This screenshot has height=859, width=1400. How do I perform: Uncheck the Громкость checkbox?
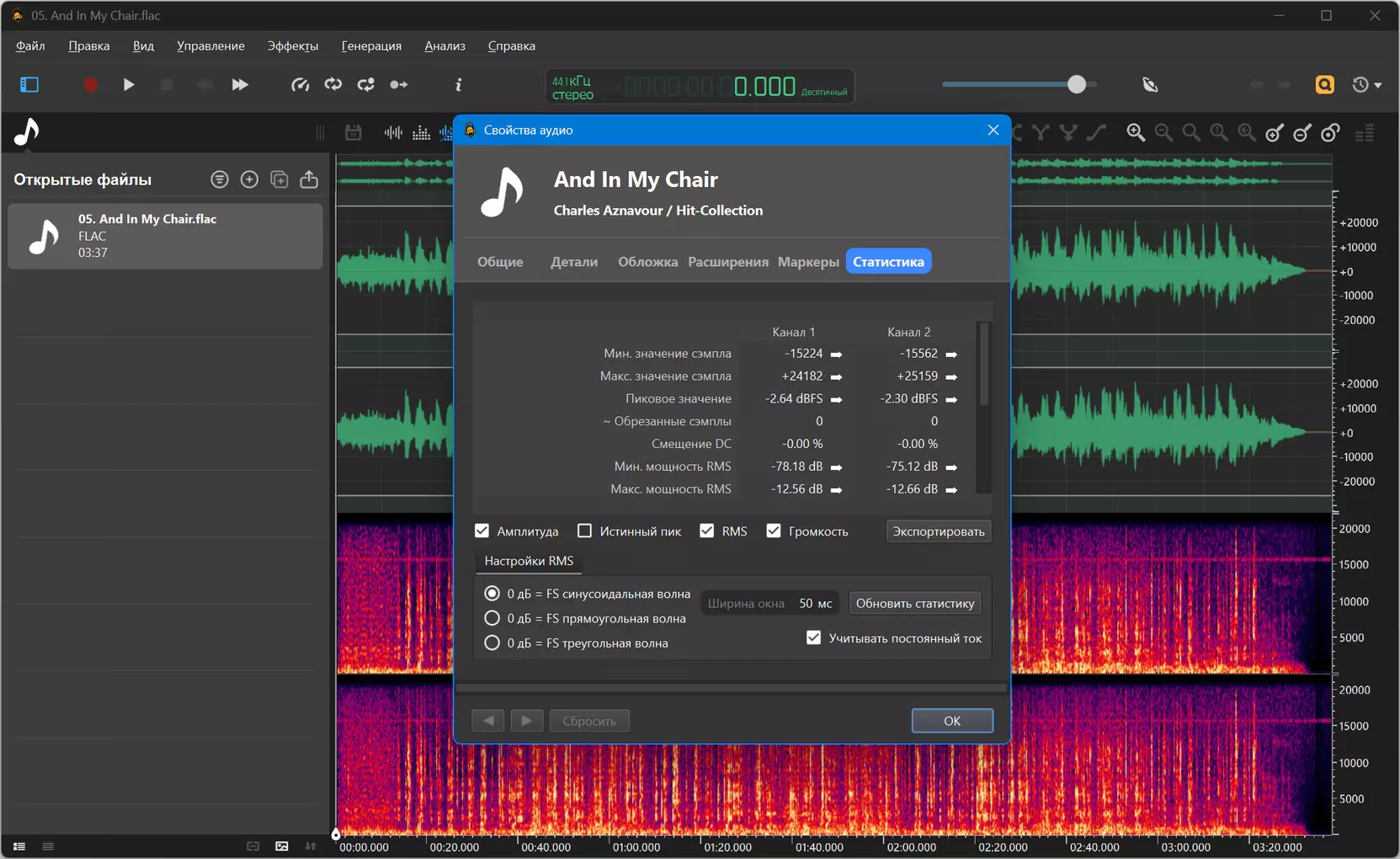click(774, 531)
